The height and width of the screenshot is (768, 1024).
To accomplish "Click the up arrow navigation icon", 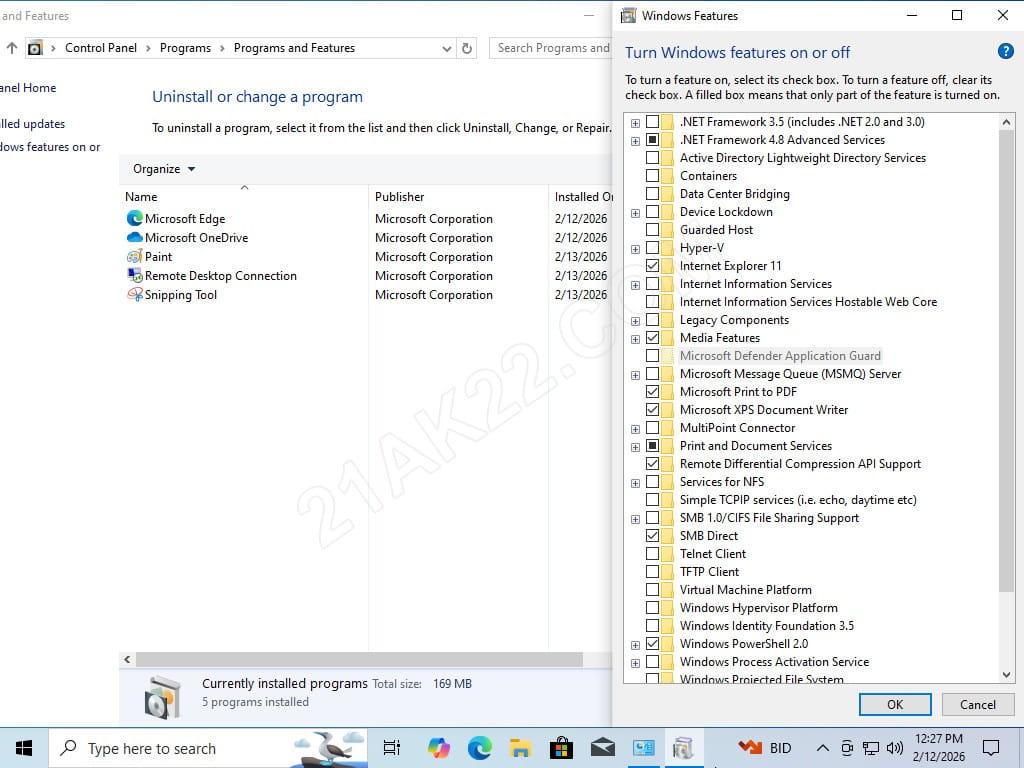I will coord(12,48).
